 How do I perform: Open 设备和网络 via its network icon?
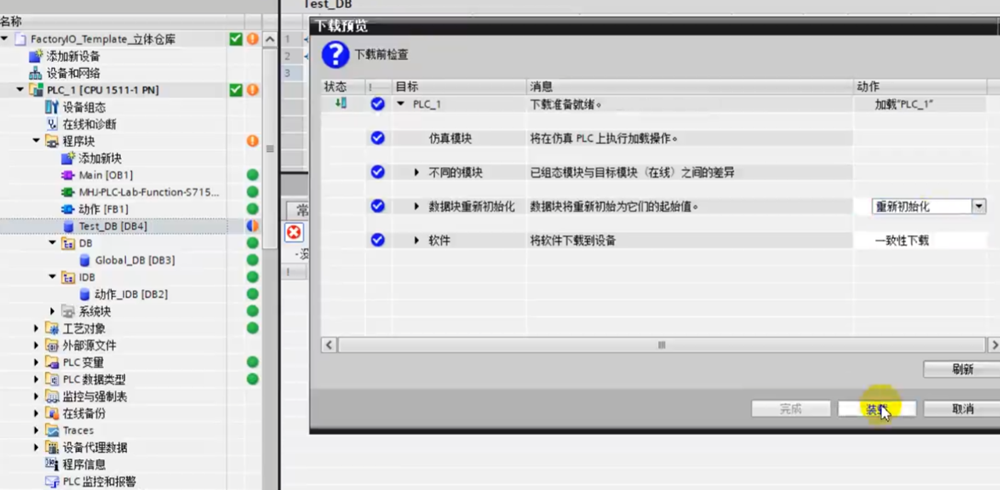click(37, 73)
